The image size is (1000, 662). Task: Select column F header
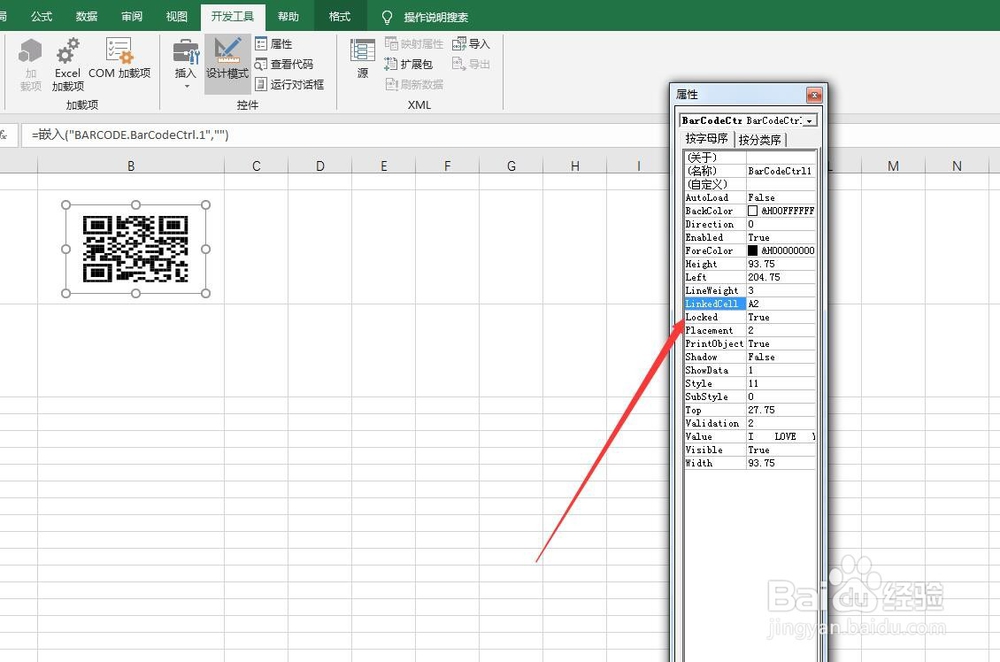coord(447,166)
